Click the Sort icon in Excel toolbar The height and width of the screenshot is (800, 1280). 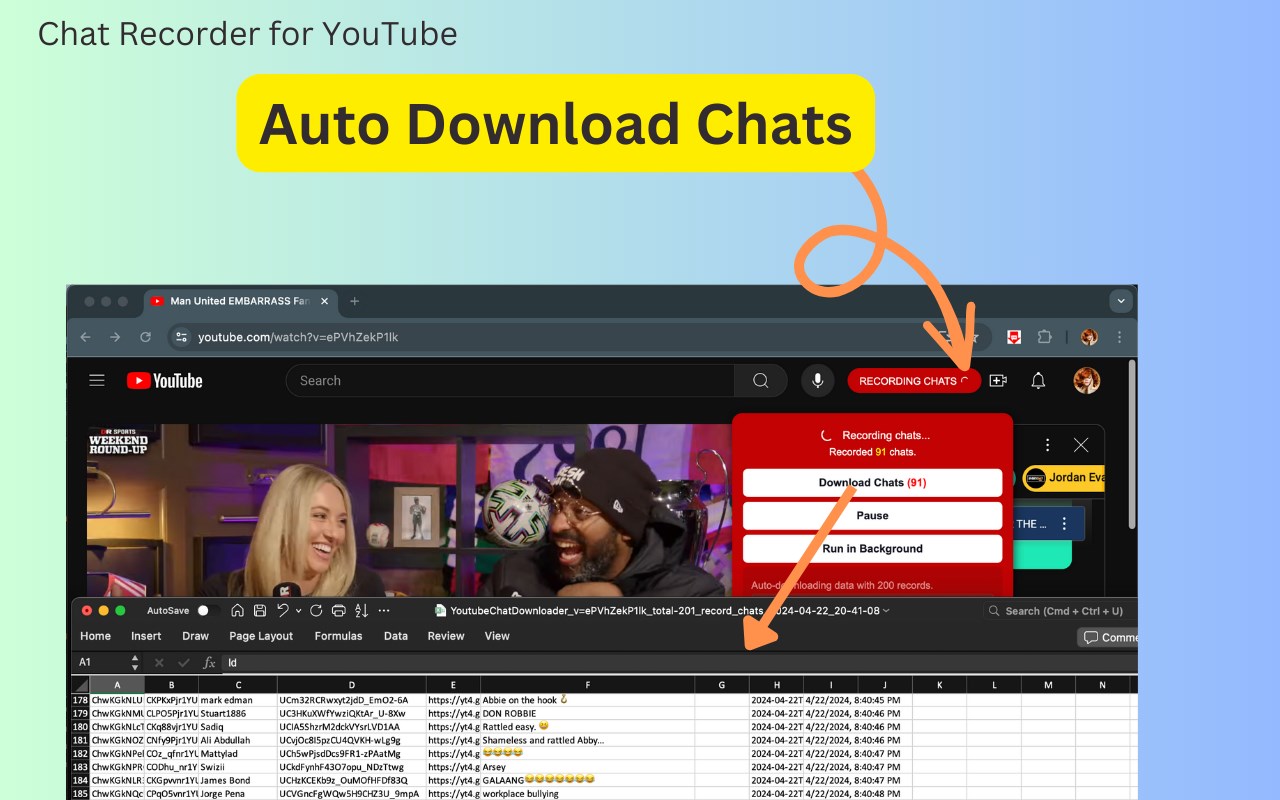click(361, 610)
